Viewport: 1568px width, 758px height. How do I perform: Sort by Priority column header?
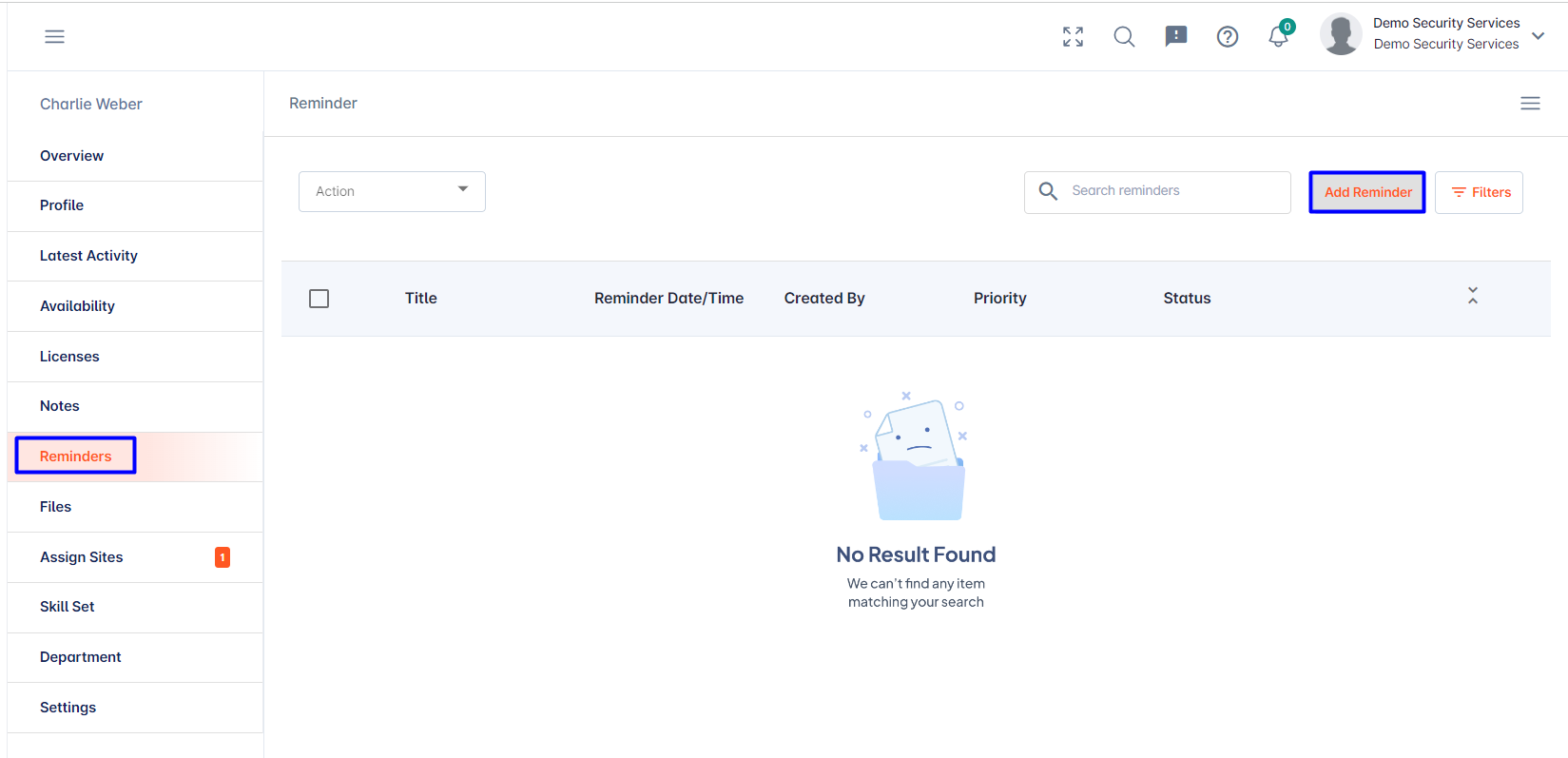[x=1000, y=299]
